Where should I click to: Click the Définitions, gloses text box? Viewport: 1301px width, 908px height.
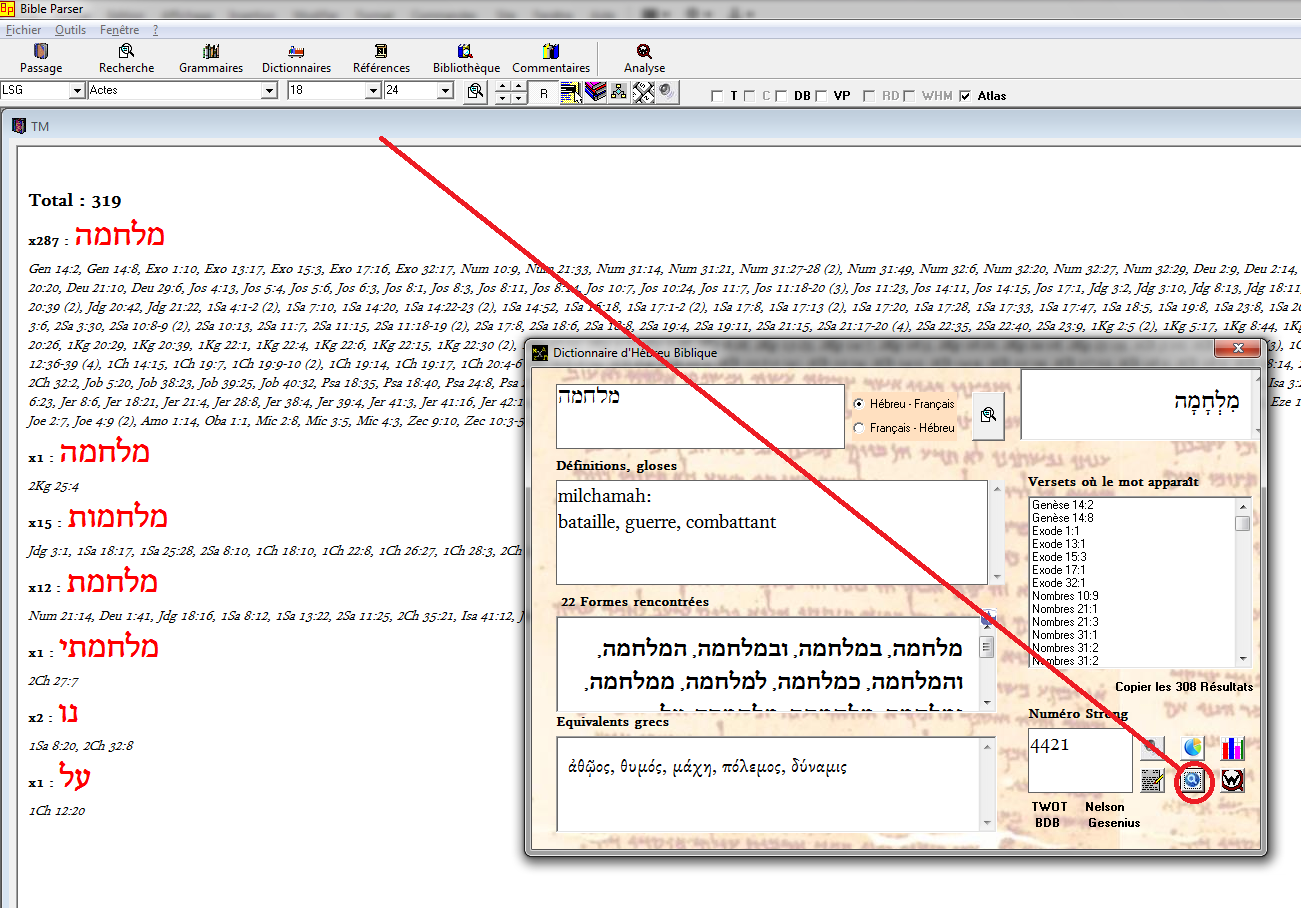[771, 532]
